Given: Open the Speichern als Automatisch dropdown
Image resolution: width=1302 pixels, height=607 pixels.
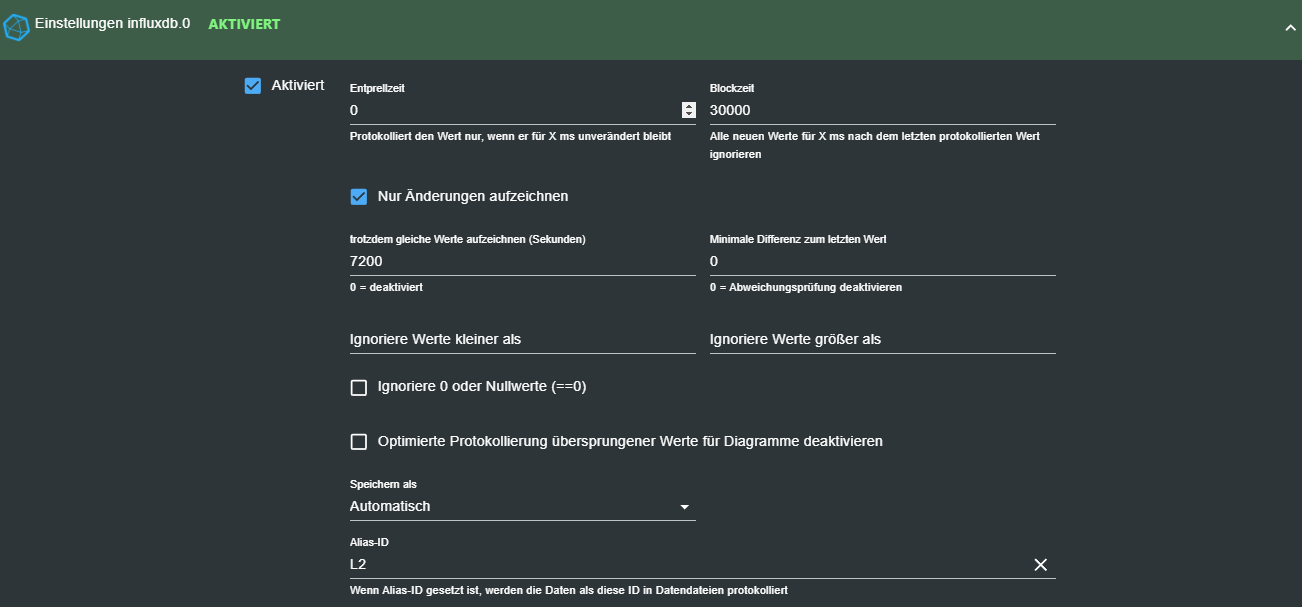Looking at the screenshot, I should coord(510,507).
